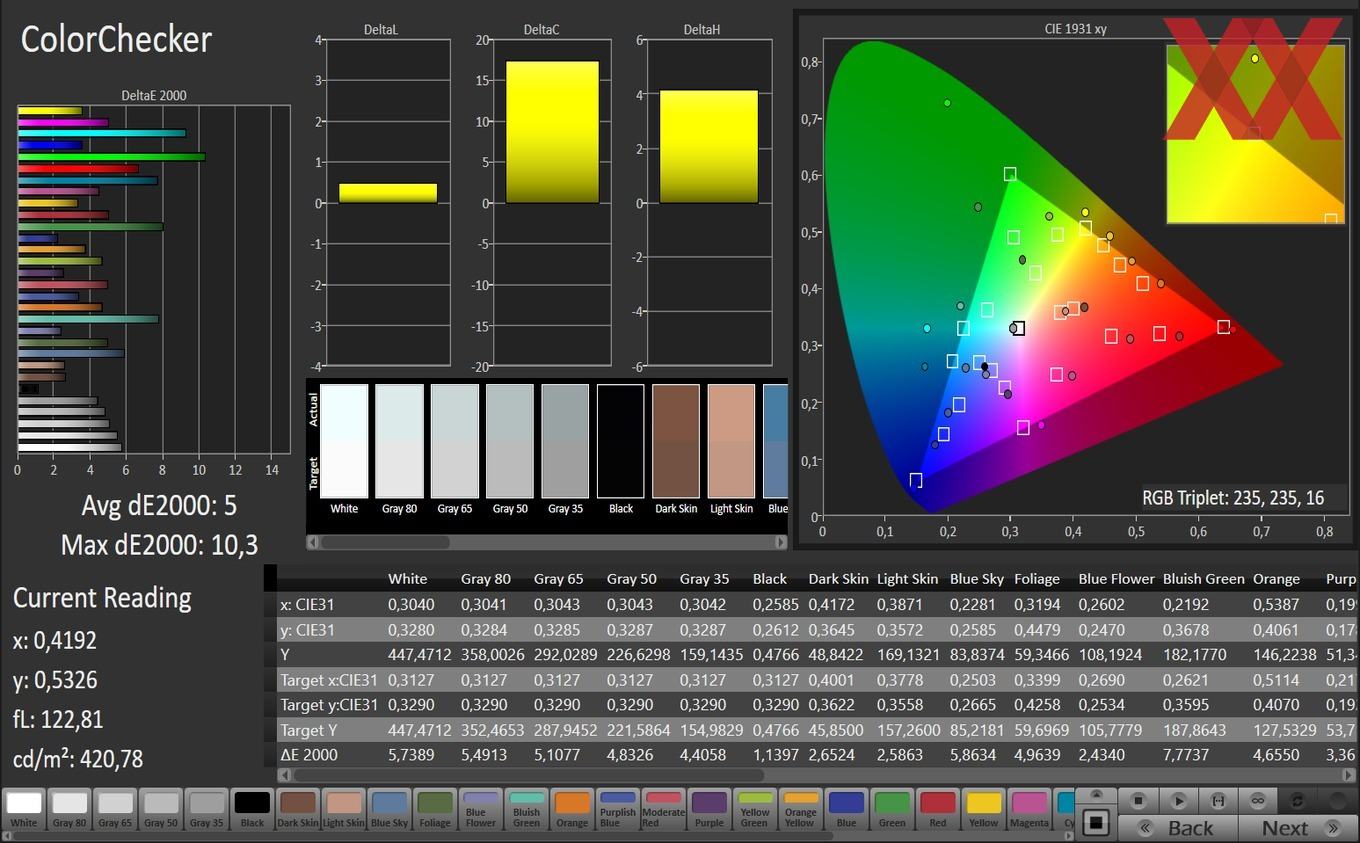Select the Blue Flower patch in bottom strip
1360x843 pixels.
pyautogui.click(x=480, y=809)
